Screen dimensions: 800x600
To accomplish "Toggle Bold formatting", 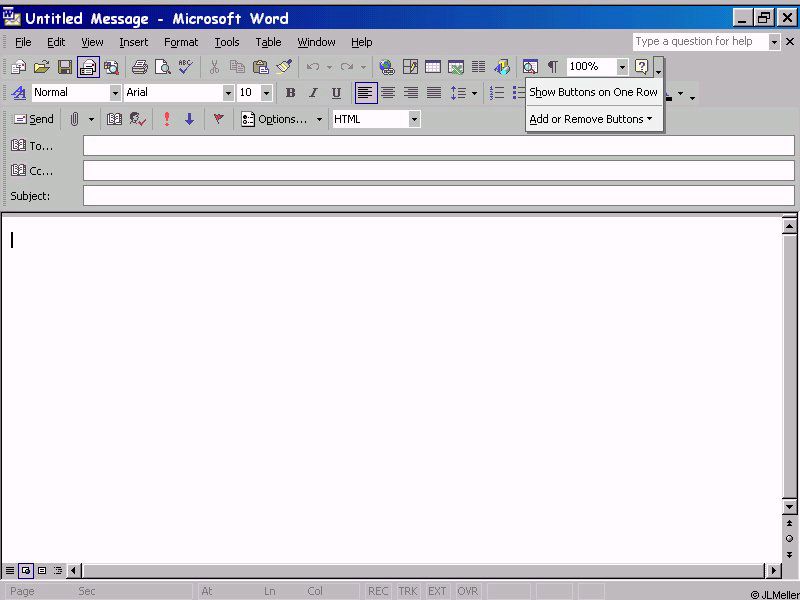I will pos(290,93).
